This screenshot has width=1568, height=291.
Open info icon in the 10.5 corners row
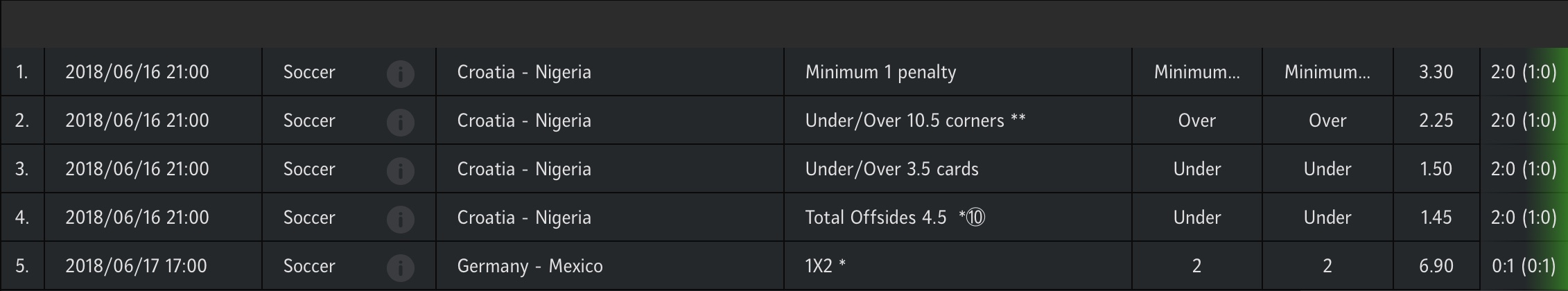pos(400,122)
